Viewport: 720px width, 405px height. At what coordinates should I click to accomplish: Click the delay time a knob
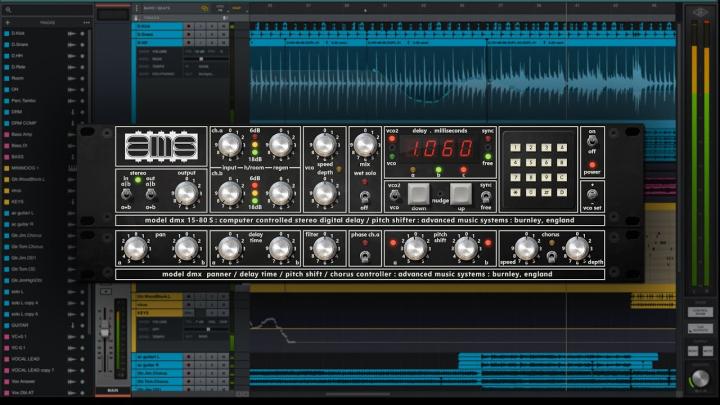click(x=229, y=248)
